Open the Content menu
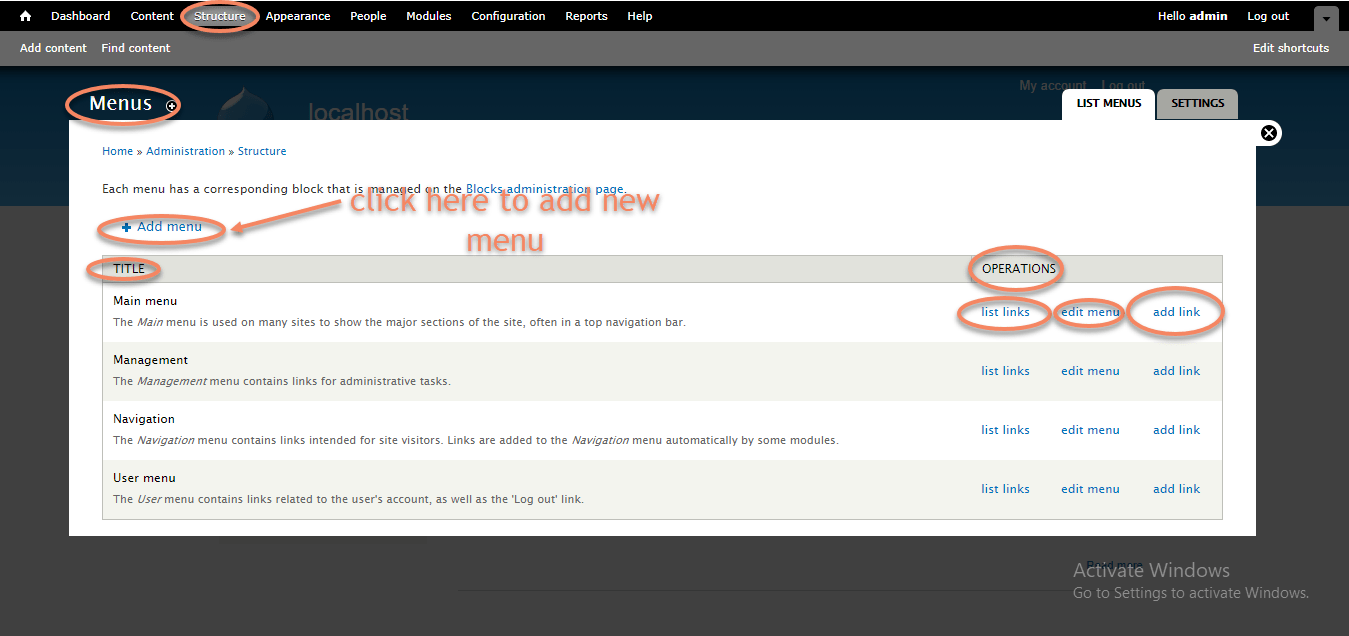 152,16
